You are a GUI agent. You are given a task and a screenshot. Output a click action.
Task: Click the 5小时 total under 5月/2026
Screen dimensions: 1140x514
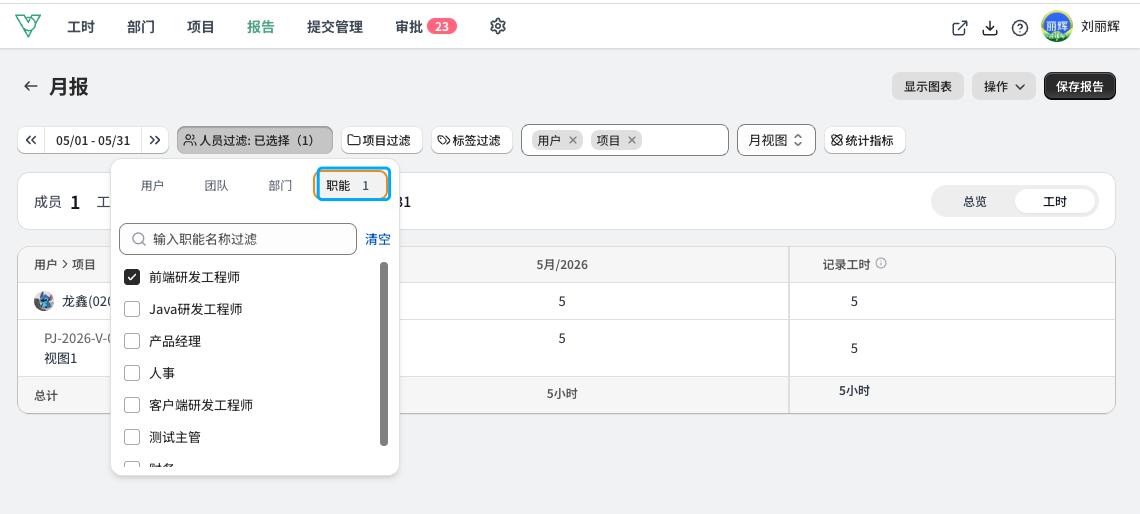coord(562,393)
